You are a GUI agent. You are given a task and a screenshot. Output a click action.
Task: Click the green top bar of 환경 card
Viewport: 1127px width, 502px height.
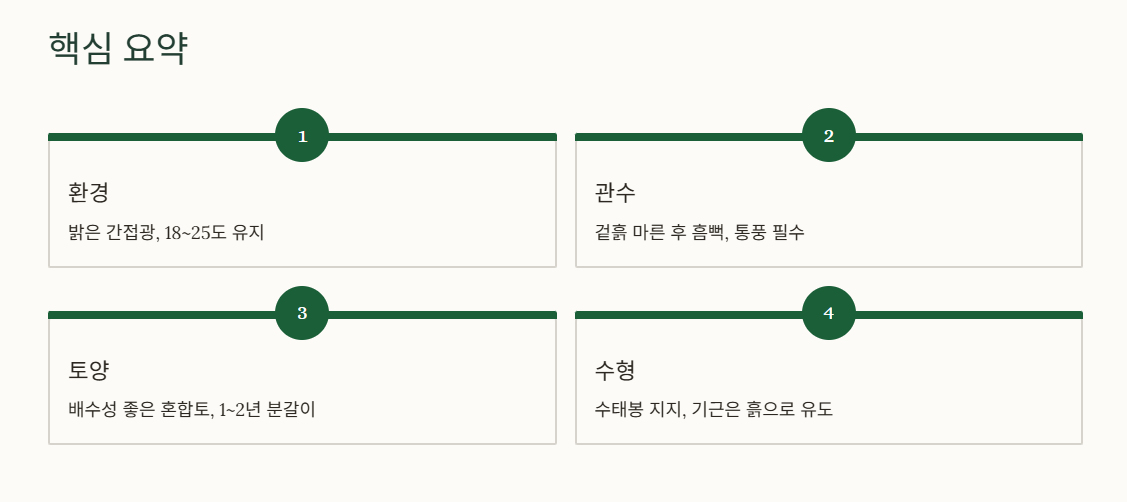tap(162, 137)
